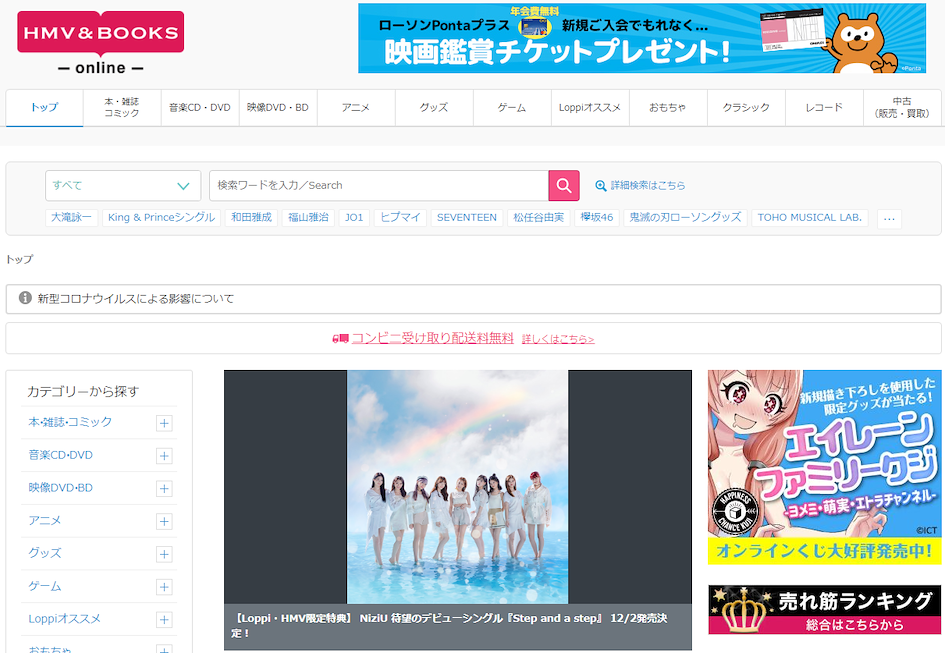Click the more keywords ellipsis button
The height and width of the screenshot is (653, 945).
pos(889,218)
